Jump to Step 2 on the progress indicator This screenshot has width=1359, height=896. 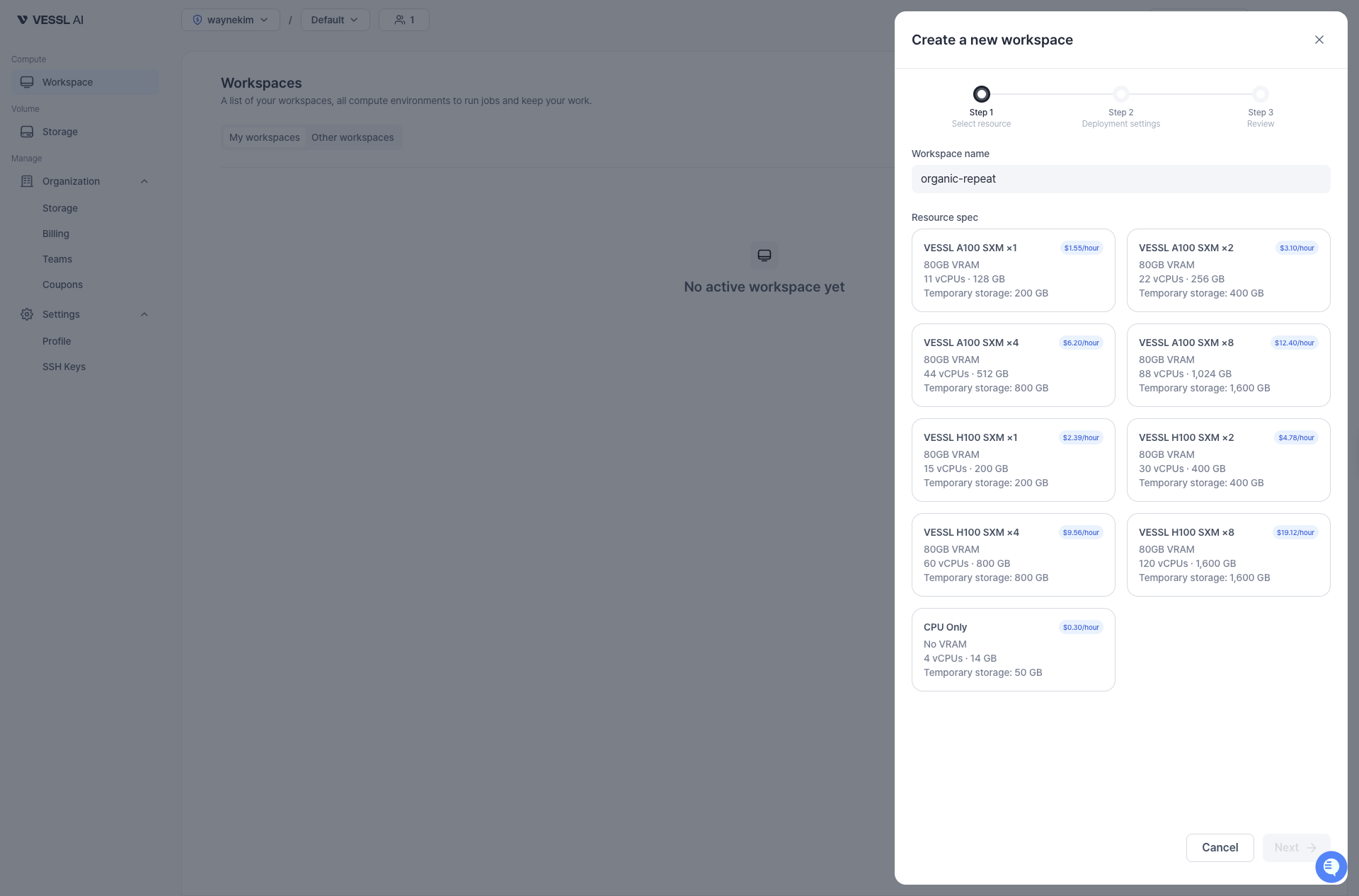tap(1120, 94)
